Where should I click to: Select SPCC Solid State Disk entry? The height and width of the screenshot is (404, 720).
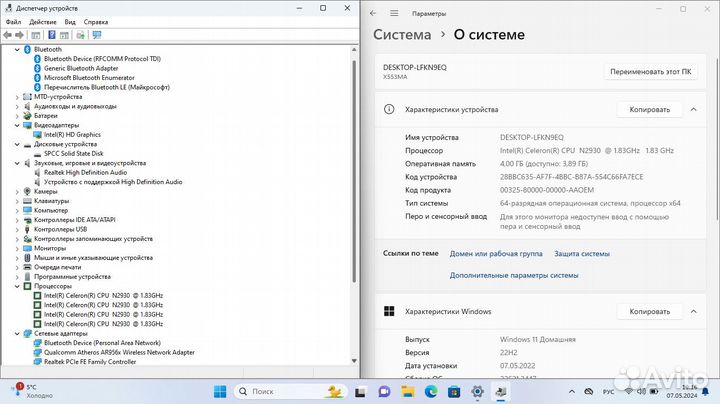(x=73, y=153)
